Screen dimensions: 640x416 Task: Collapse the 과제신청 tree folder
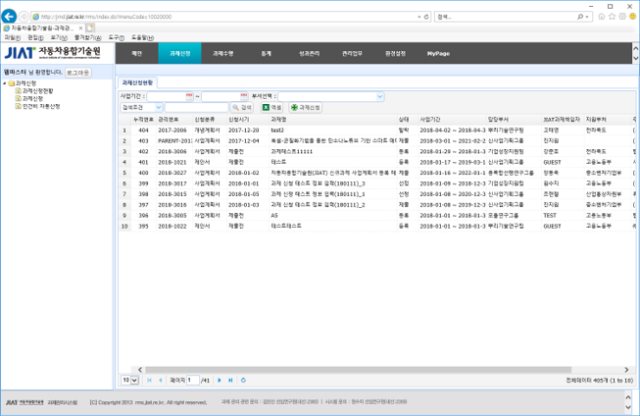pyautogui.click(x=5, y=83)
